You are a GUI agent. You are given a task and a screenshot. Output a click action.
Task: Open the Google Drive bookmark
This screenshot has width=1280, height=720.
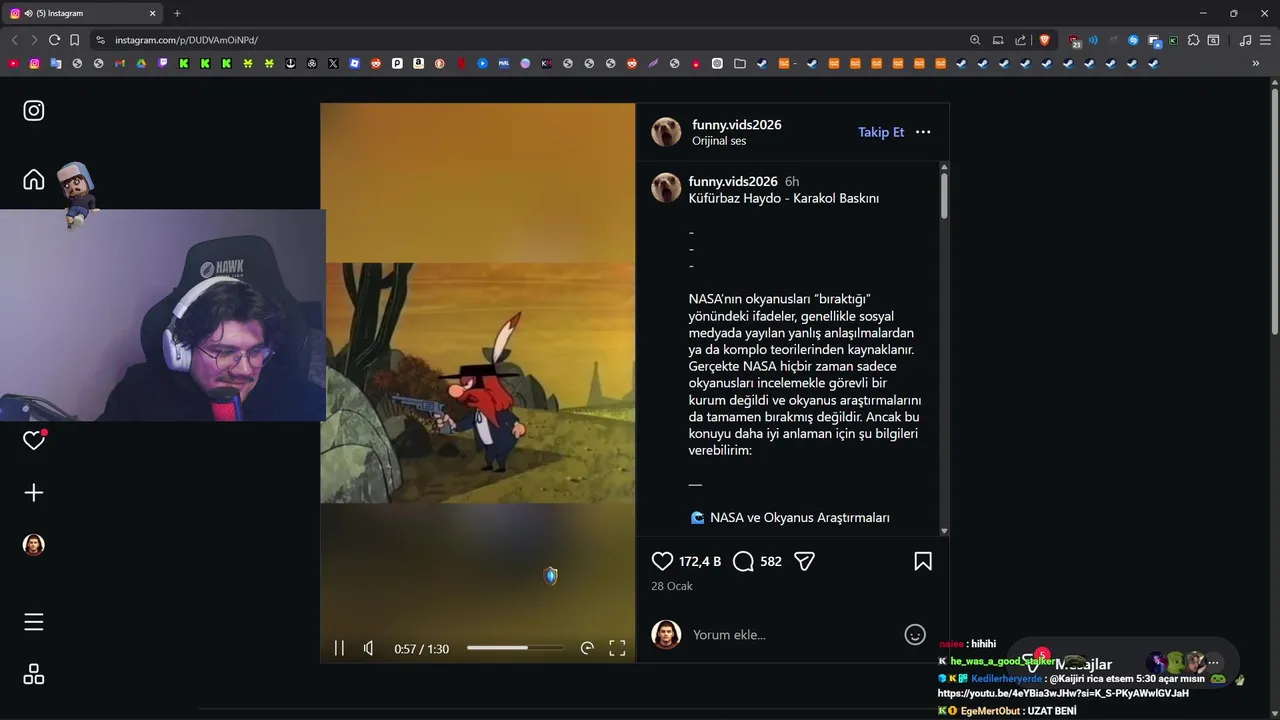[x=141, y=63]
